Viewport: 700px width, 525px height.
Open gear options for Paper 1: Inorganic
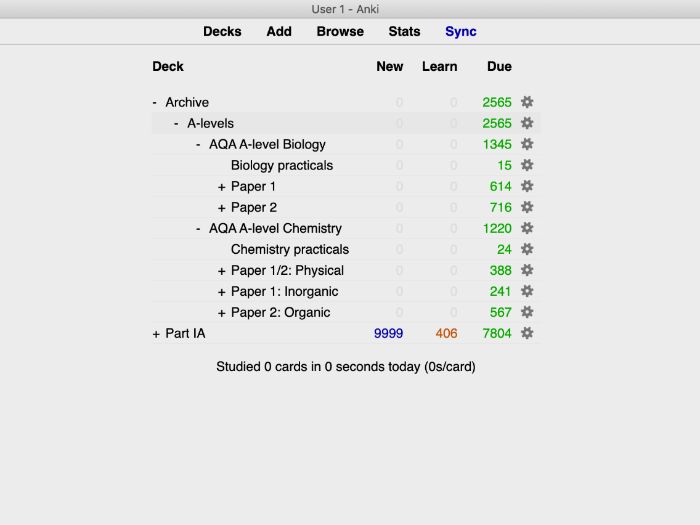527,291
